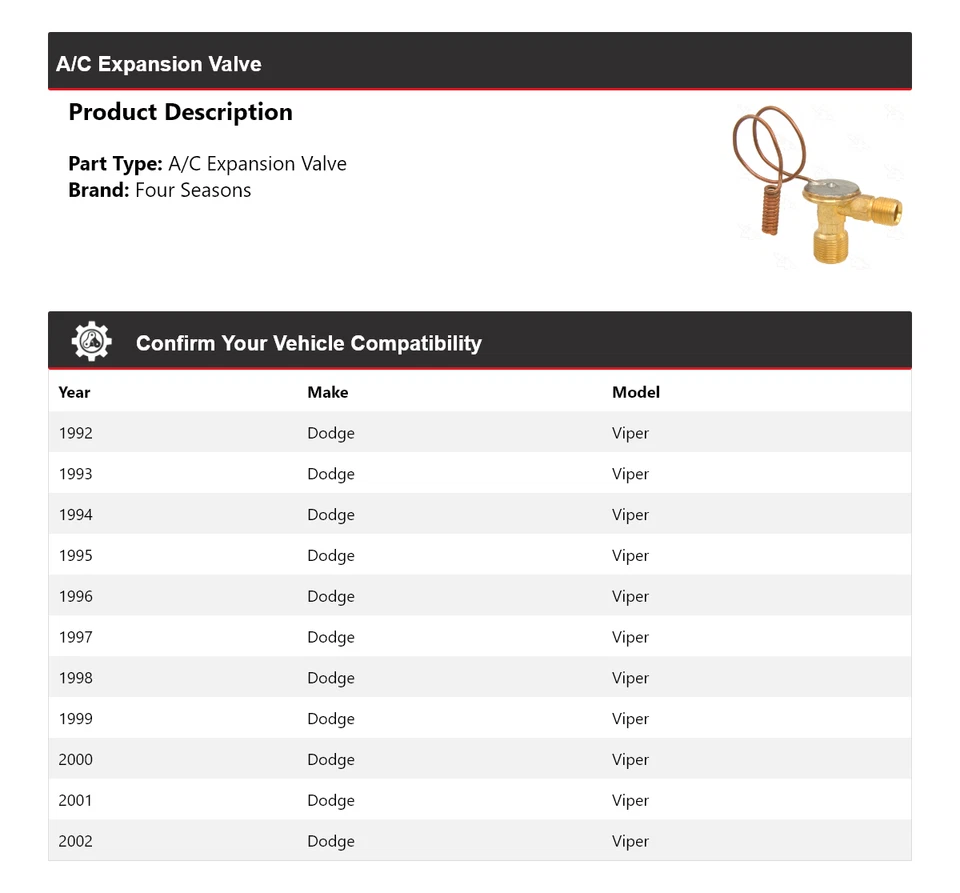Select the Confirm Your Vehicle Compatibility heading

(x=308, y=343)
